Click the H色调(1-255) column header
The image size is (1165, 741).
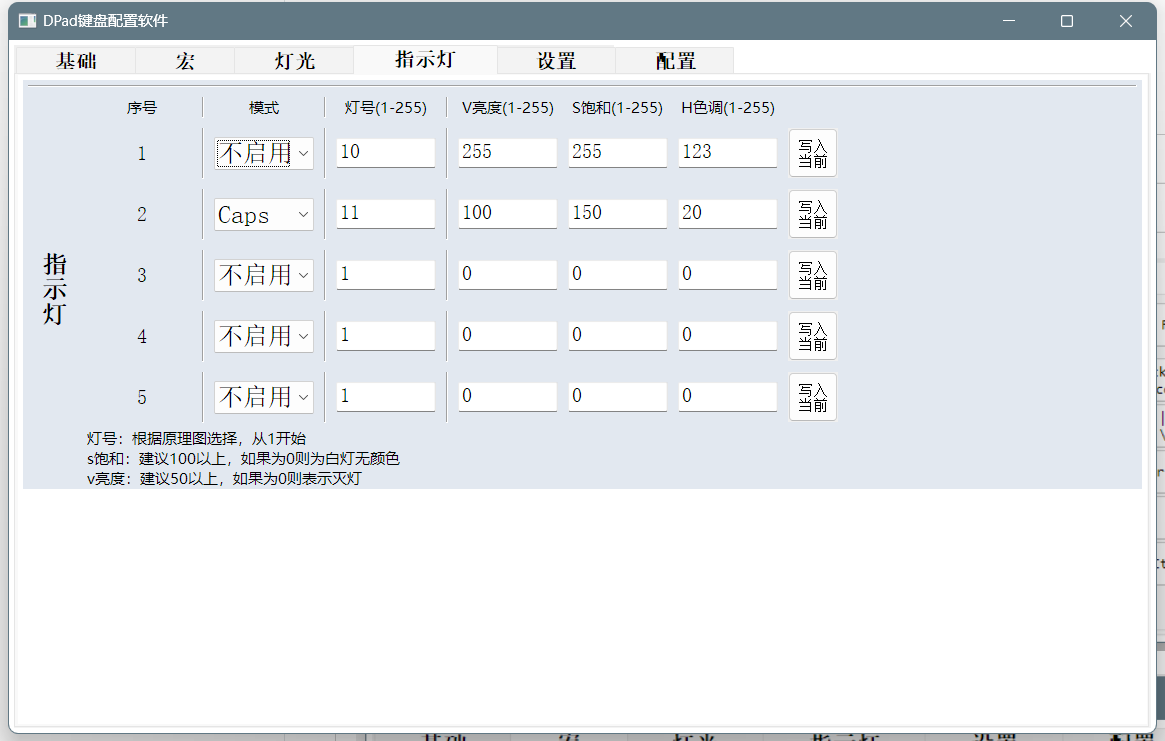[728, 108]
